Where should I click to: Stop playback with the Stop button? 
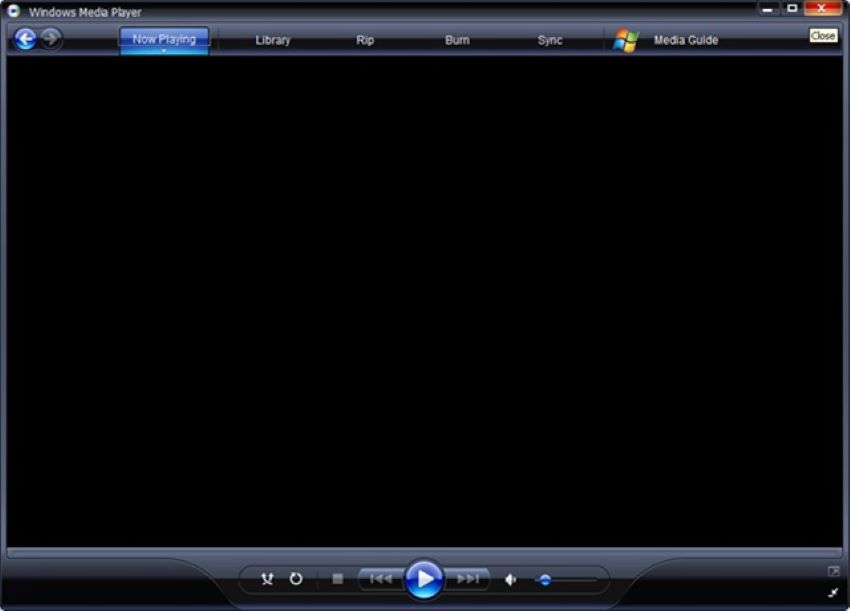coord(337,579)
